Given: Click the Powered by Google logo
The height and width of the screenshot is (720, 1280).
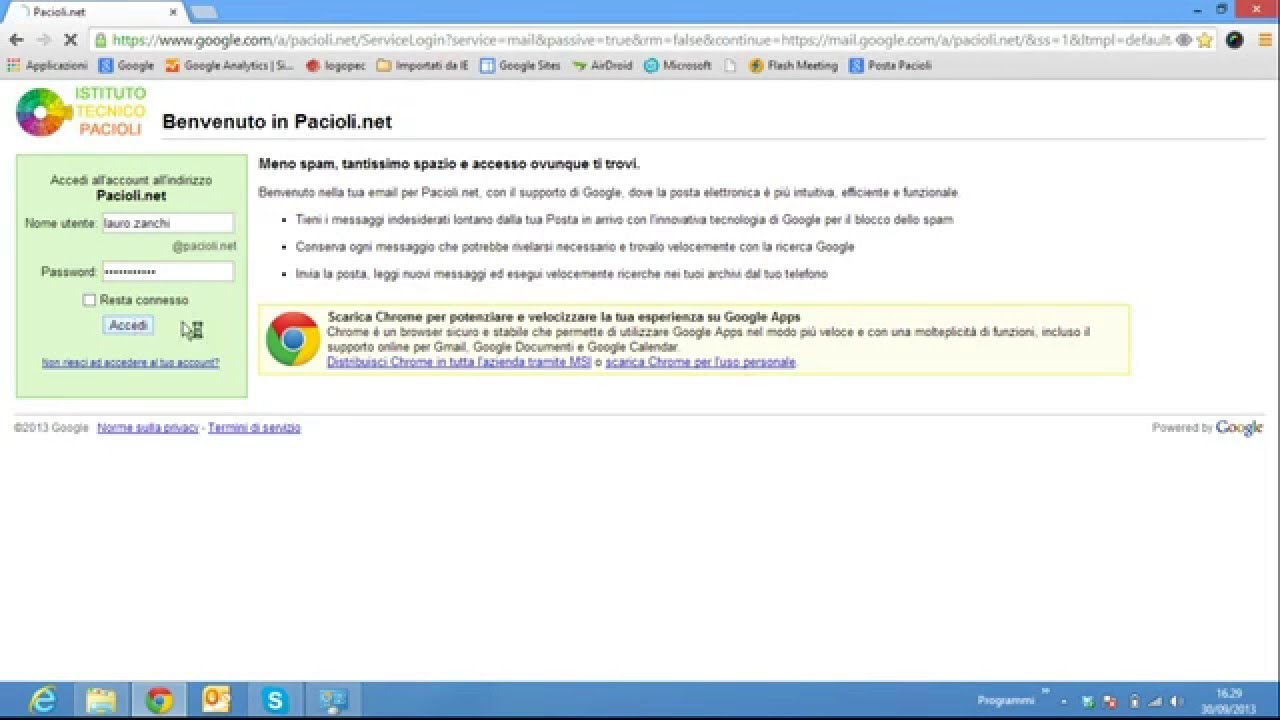Looking at the screenshot, I should coord(1239,428).
